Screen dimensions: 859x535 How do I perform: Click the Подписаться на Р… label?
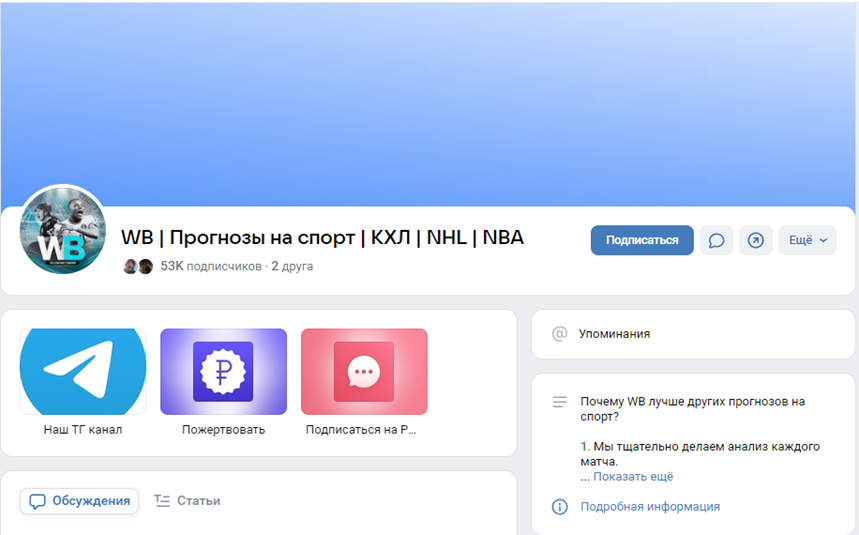[361, 430]
